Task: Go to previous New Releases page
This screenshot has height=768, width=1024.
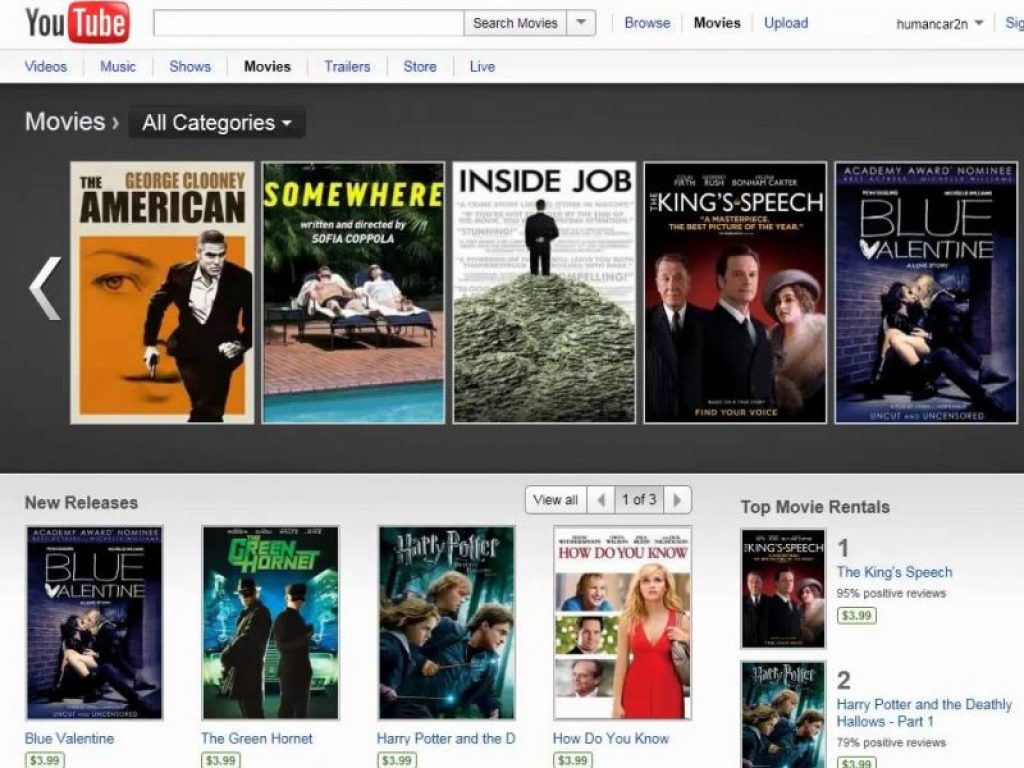Action: point(601,500)
